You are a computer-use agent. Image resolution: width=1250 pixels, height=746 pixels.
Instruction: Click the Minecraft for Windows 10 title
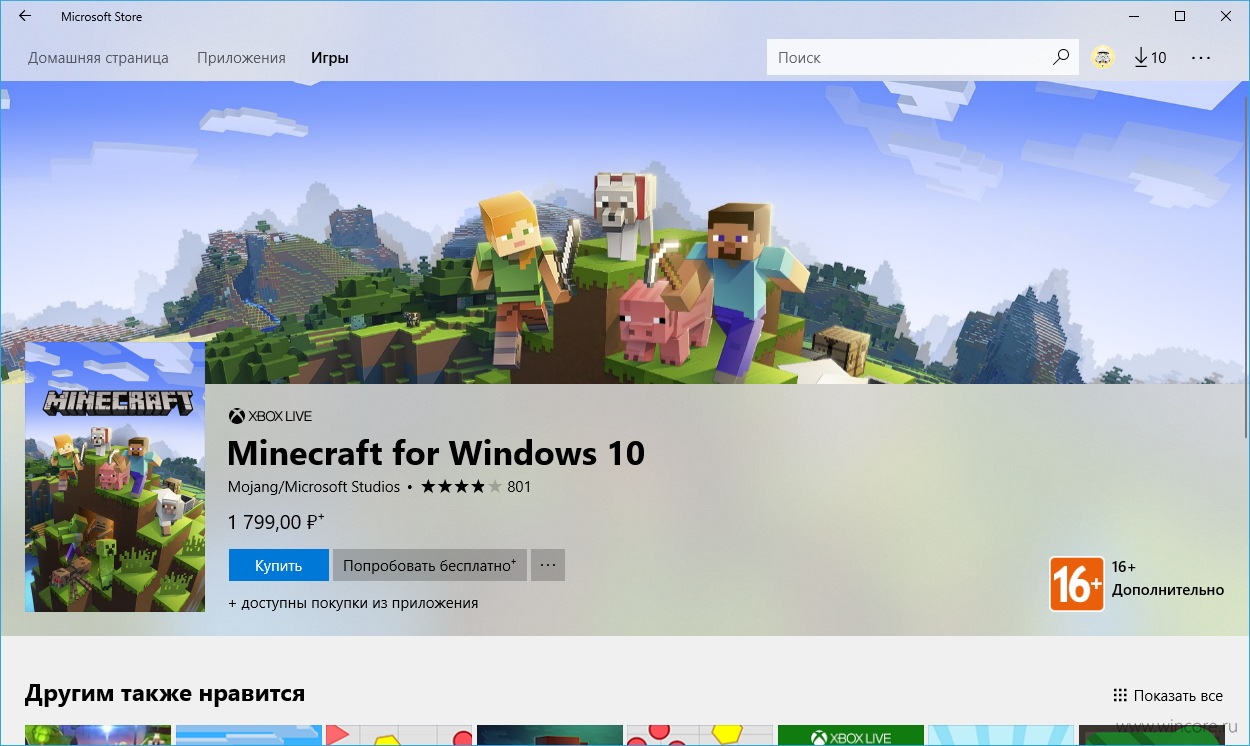click(x=436, y=453)
